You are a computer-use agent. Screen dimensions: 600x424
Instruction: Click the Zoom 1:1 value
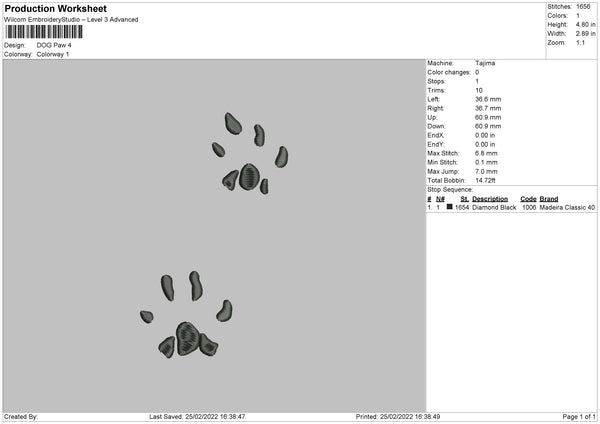[580, 42]
